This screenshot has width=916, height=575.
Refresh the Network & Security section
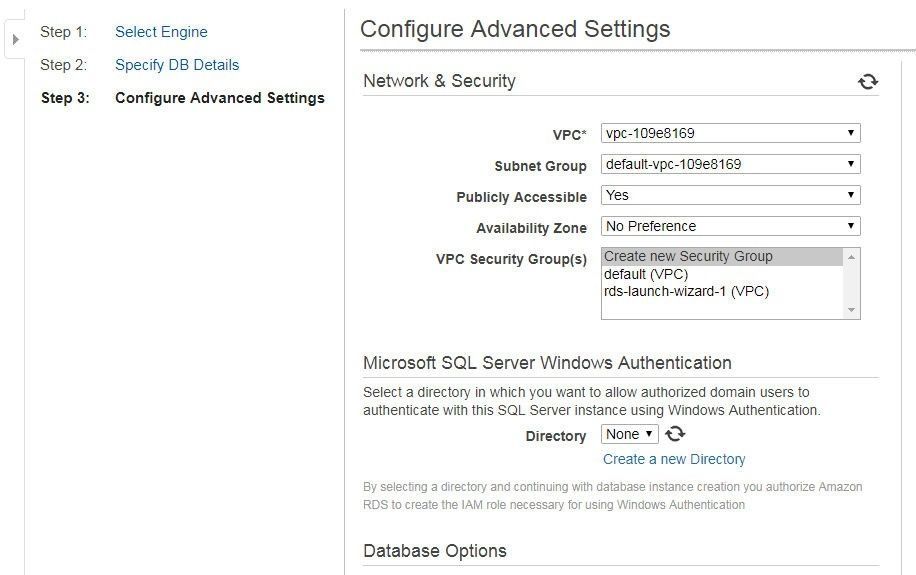[868, 81]
